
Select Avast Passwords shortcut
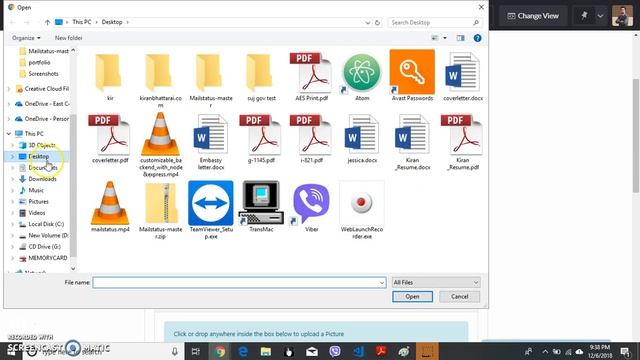pyautogui.click(x=412, y=76)
